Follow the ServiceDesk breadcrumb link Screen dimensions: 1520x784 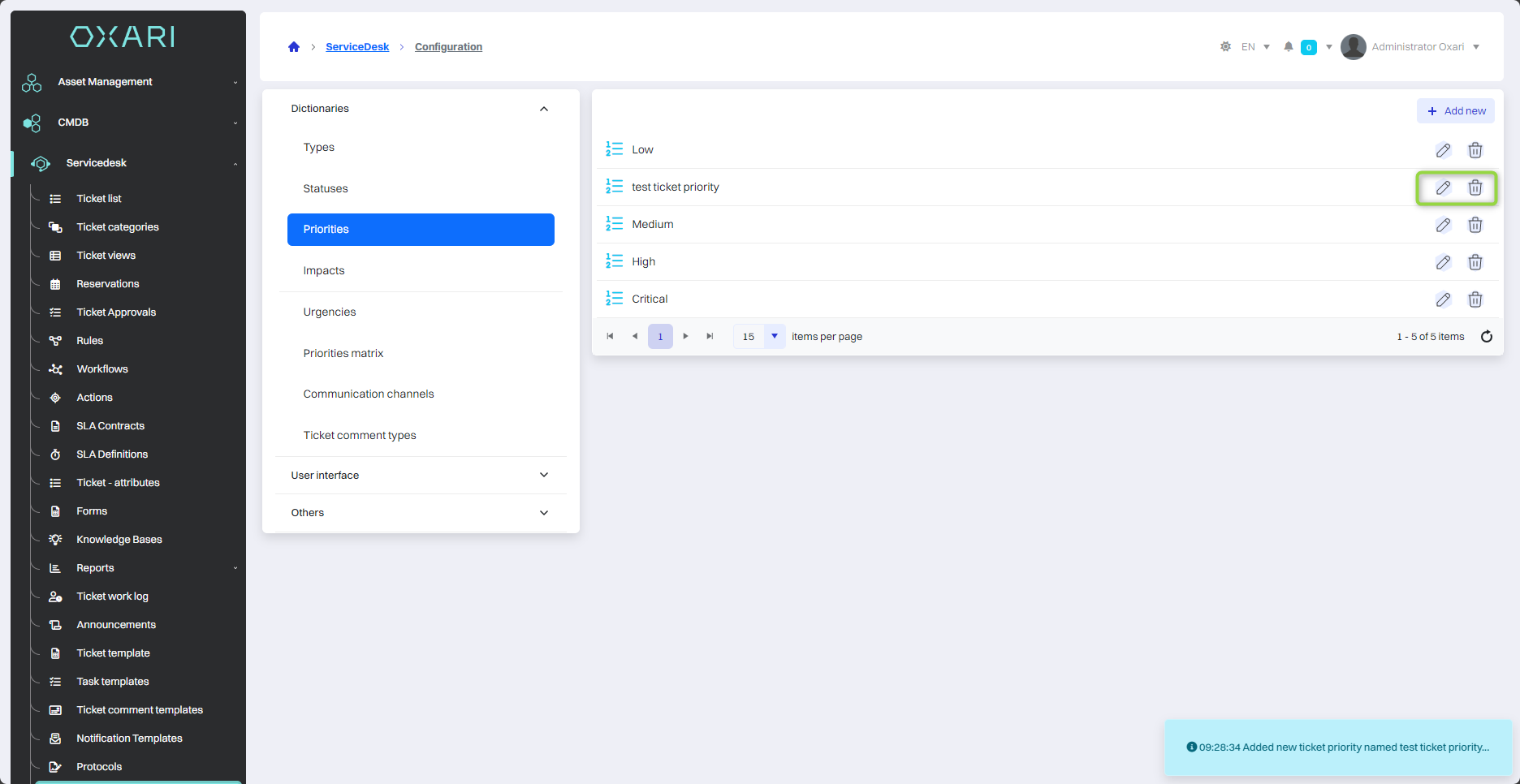357,47
